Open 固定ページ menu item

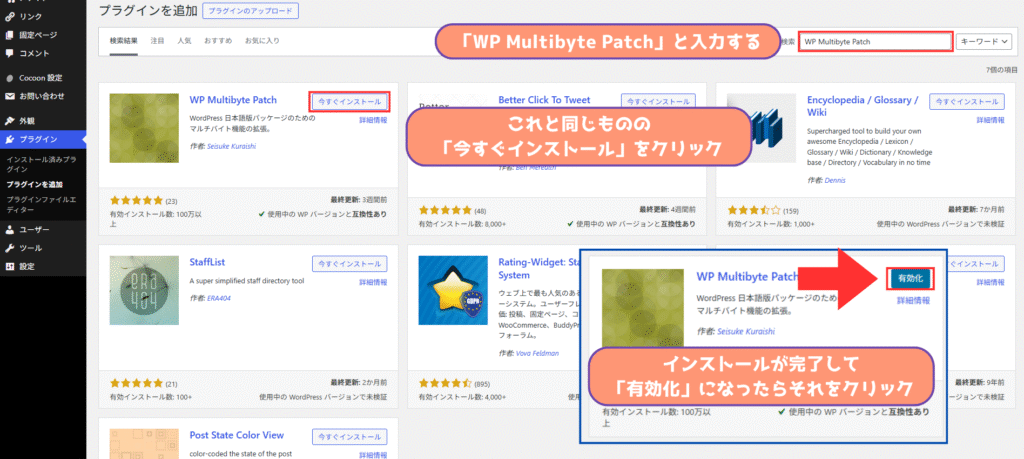(x=38, y=35)
